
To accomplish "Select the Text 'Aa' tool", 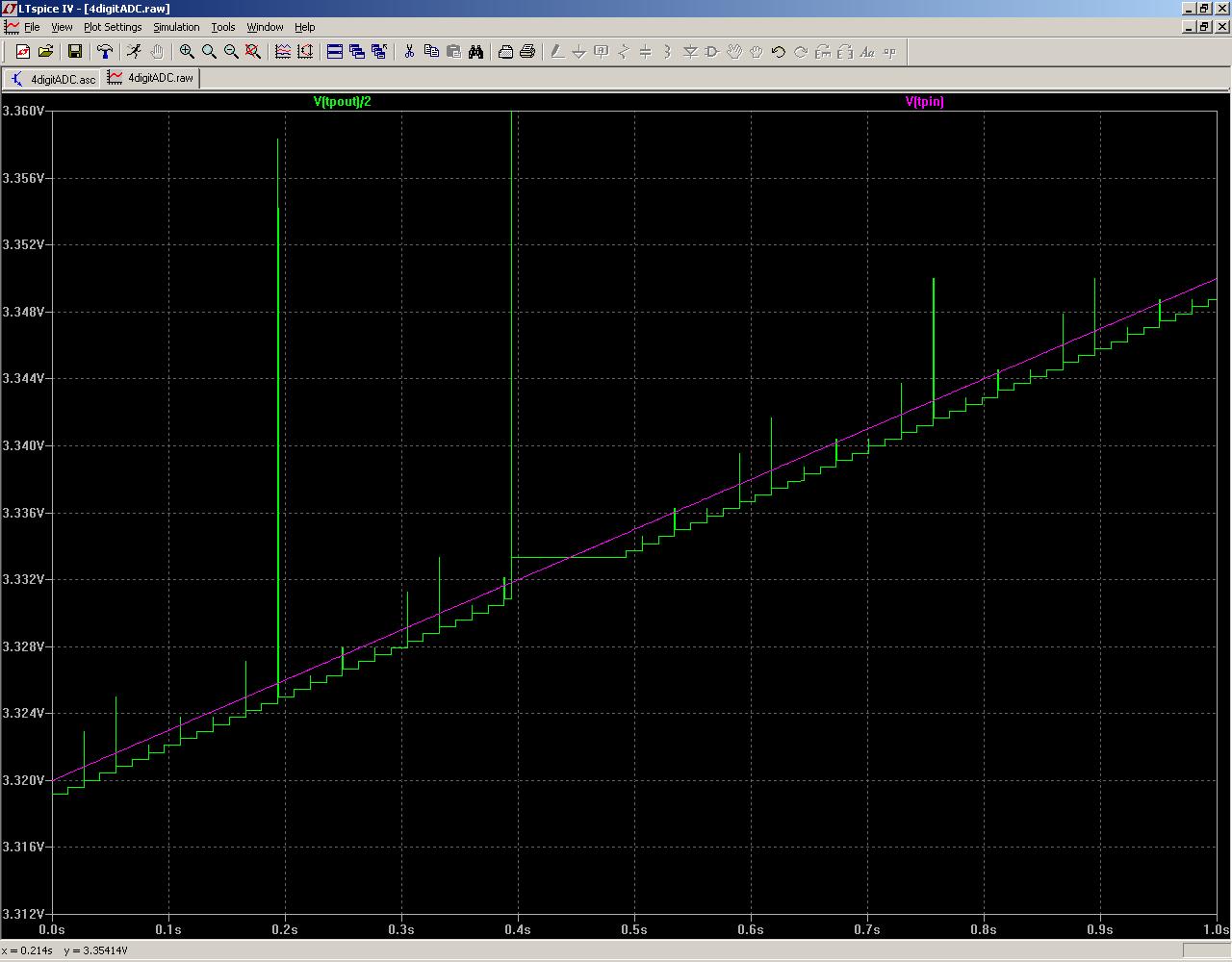I will tap(867, 52).
